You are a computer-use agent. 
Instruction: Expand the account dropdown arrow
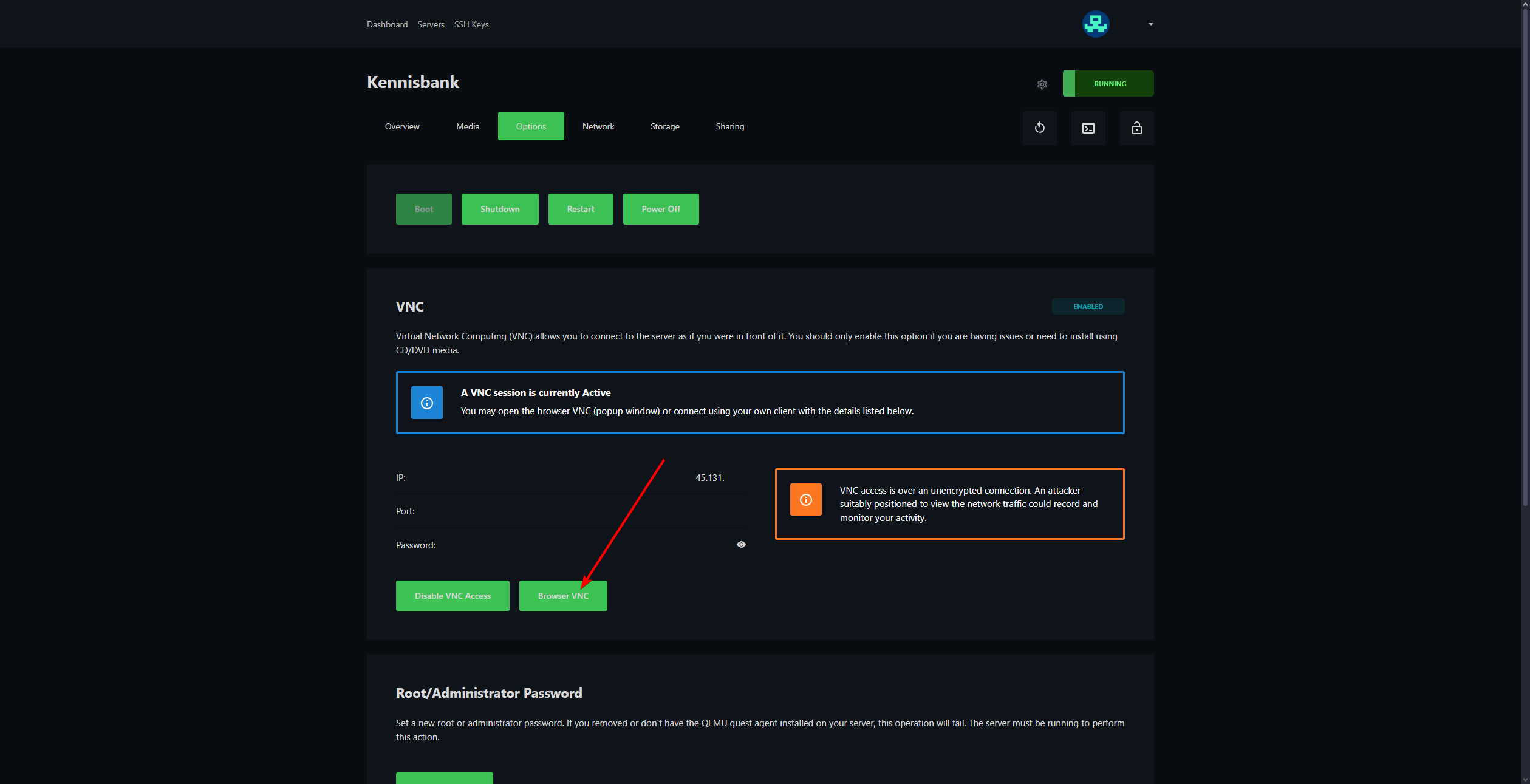[1150, 24]
